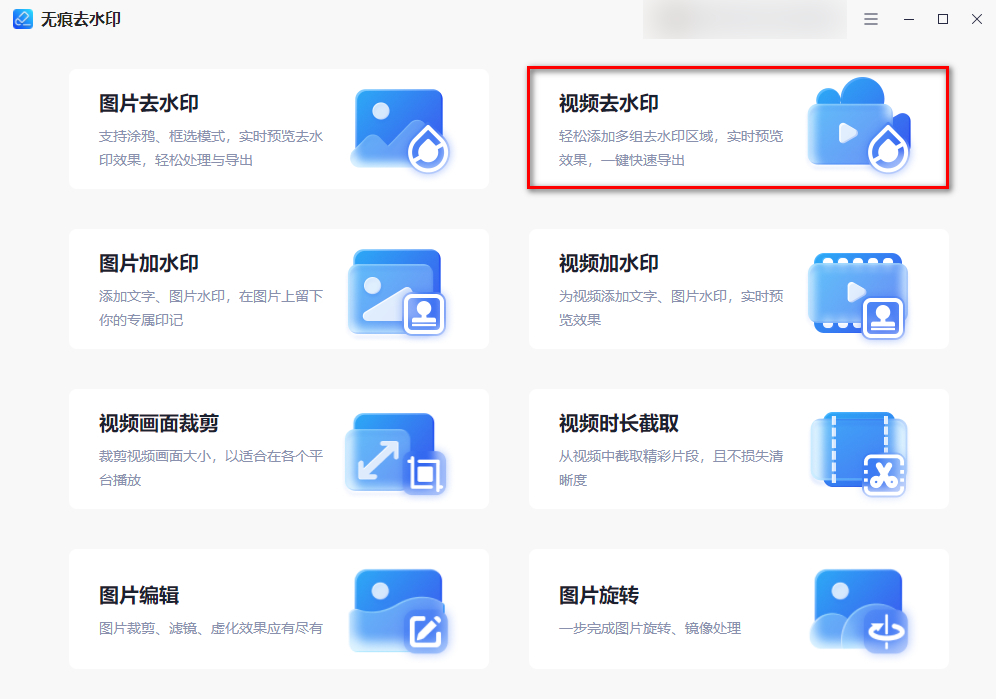This screenshot has width=996, height=699.
Task: Open the 视频去水印 heading
Action: click(609, 103)
